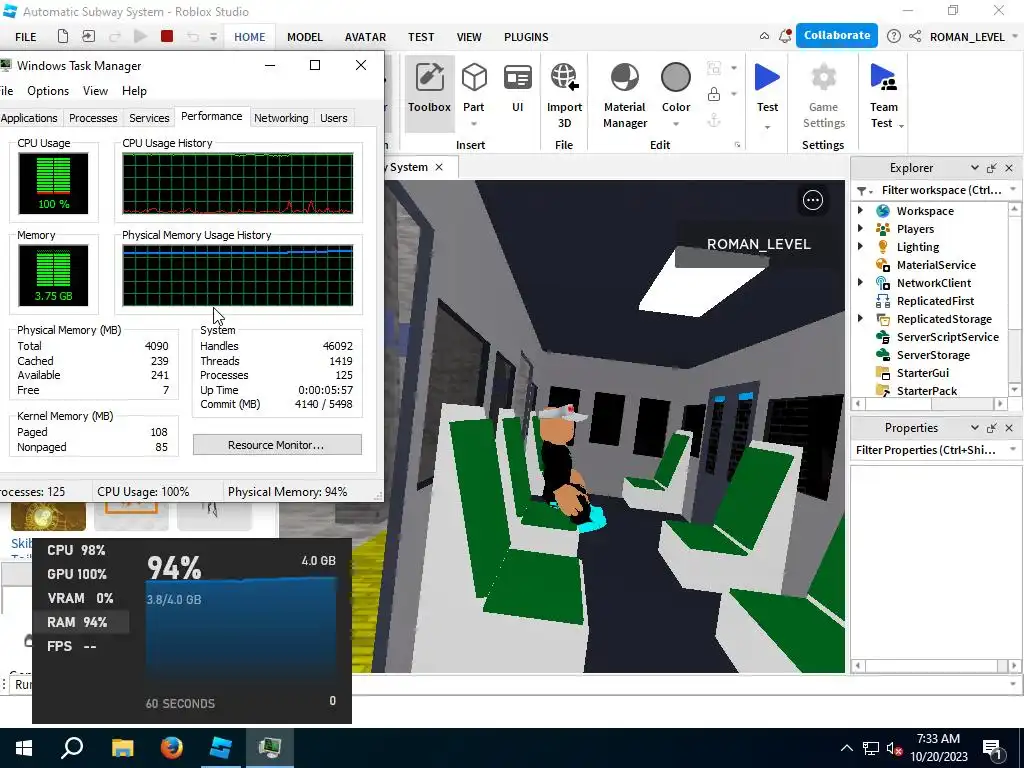This screenshot has height=768, width=1024.
Task: Click the Windows Start button
Action: pyautogui.click(x=24, y=748)
